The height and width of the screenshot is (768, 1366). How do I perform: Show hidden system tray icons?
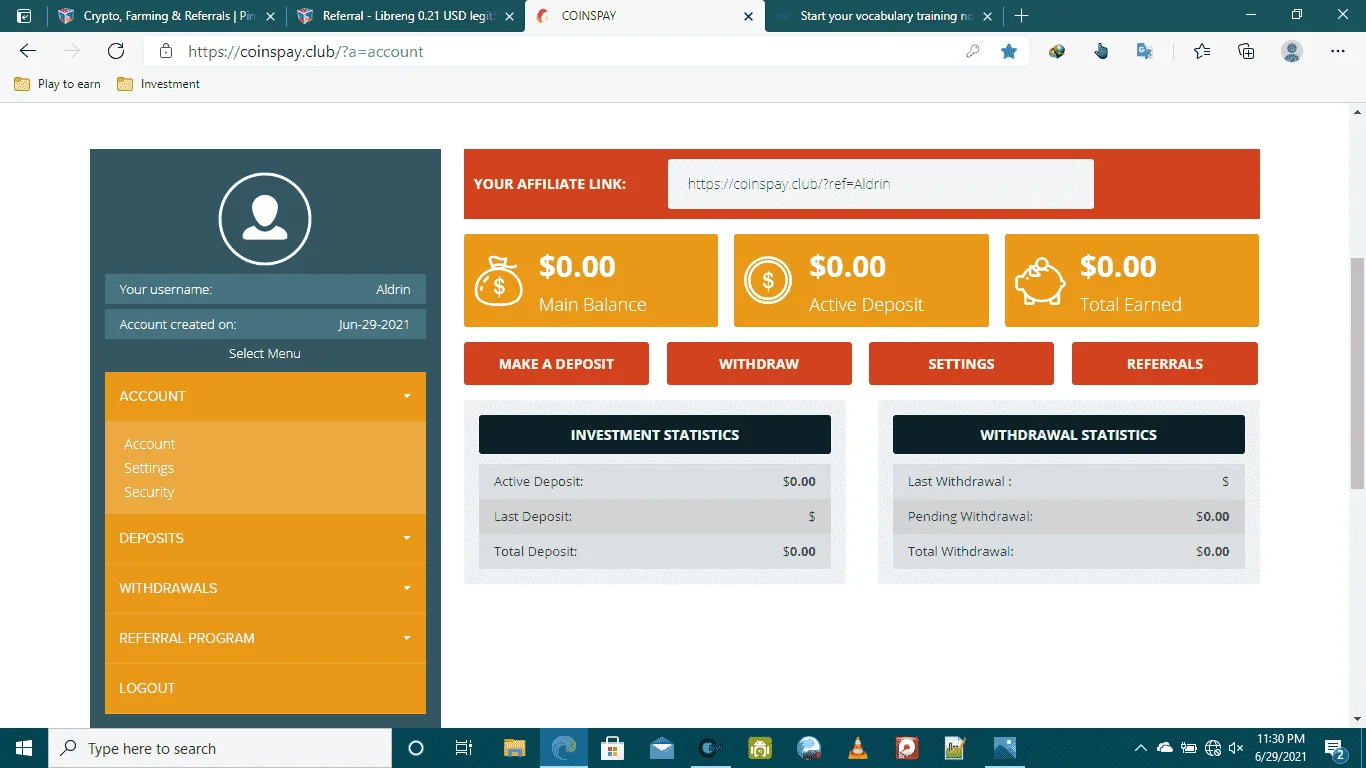(1140, 748)
